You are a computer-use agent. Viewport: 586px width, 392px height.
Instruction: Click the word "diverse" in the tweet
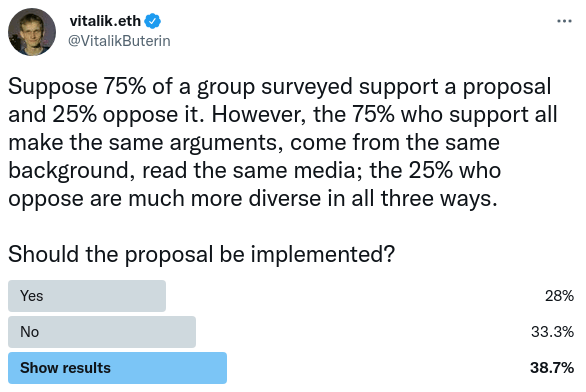[x=285, y=198]
